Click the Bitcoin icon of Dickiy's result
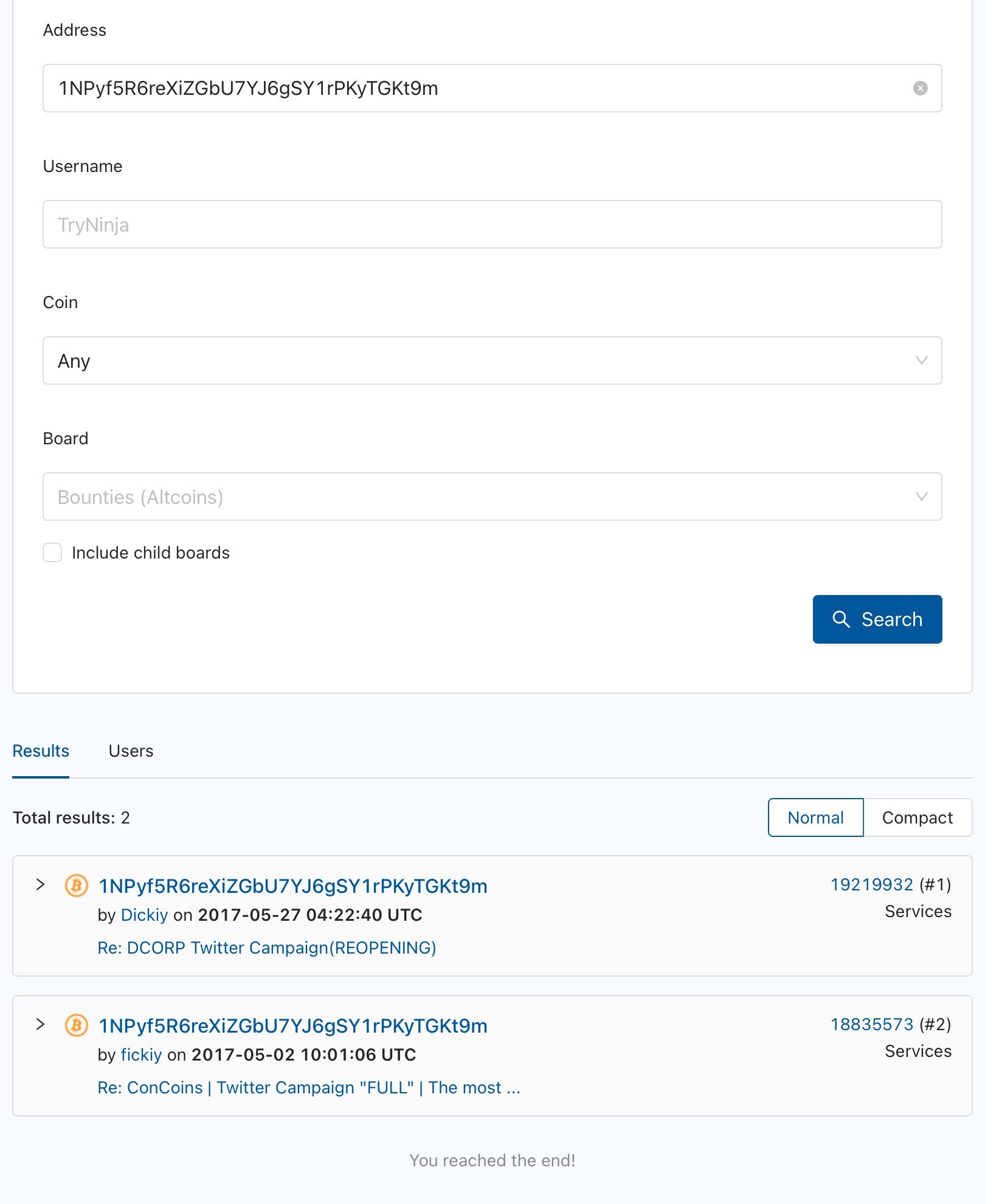This screenshot has width=985, height=1204. pos(76,886)
